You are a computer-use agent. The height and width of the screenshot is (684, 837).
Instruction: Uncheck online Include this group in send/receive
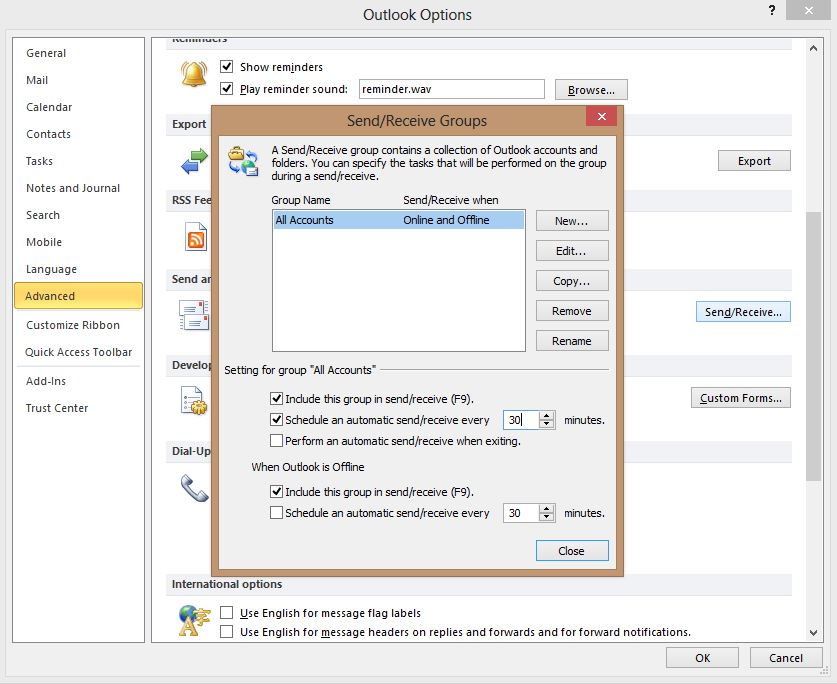coord(276,398)
